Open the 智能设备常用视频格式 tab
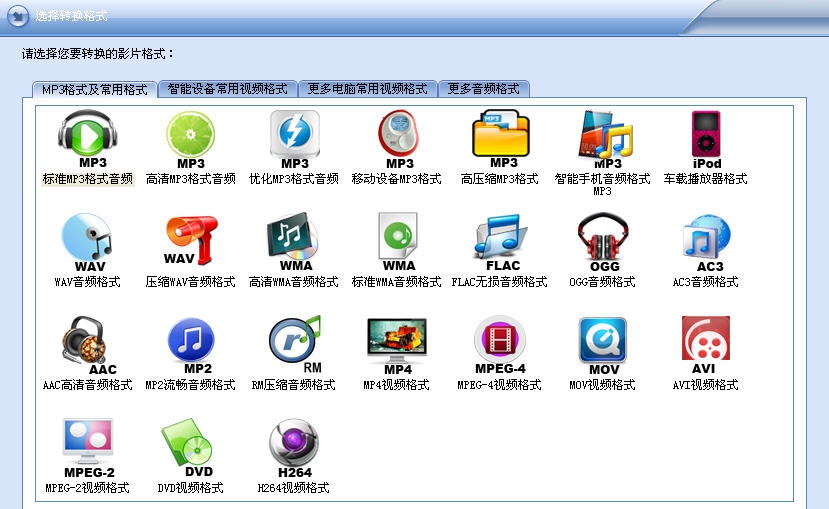The height and width of the screenshot is (509, 829). click(x=227, y=89)
